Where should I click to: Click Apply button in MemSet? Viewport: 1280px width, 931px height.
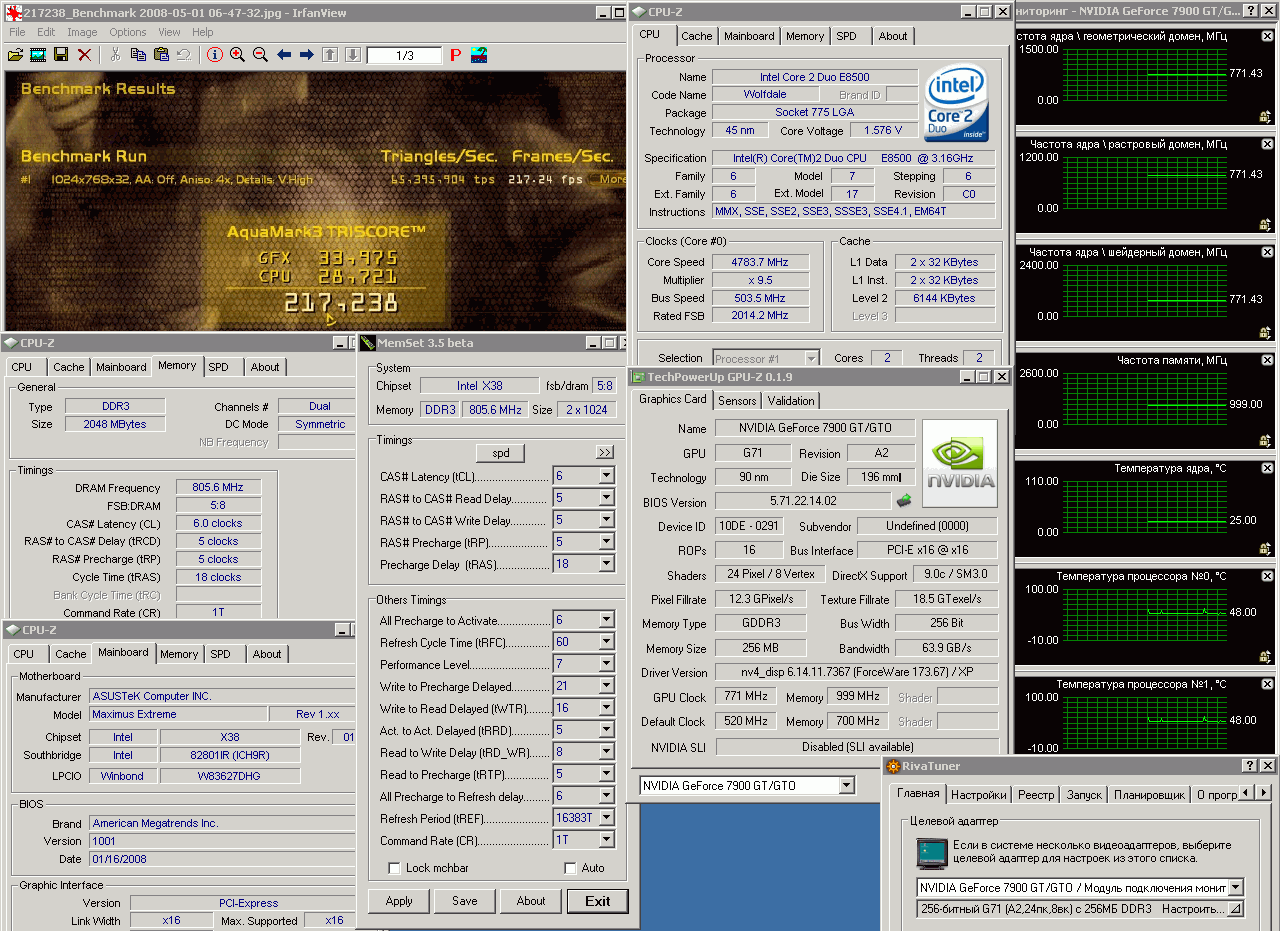click(399, 901)
